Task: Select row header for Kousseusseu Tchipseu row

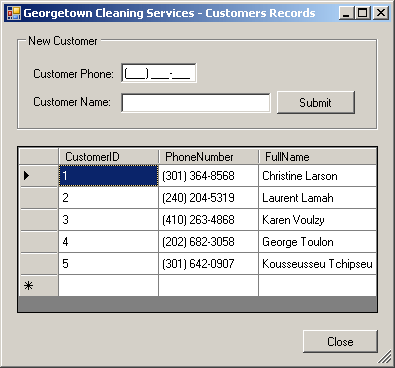Action: point(39,264)
